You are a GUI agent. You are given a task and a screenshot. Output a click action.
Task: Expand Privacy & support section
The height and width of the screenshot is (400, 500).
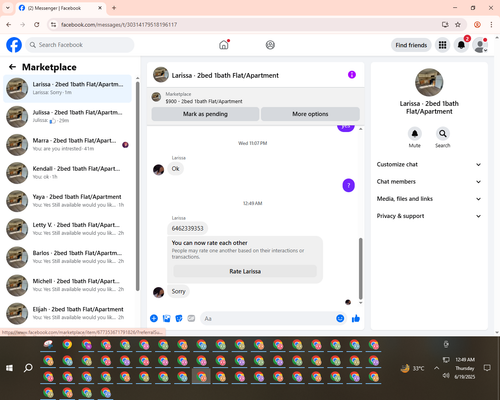[429, 216]
